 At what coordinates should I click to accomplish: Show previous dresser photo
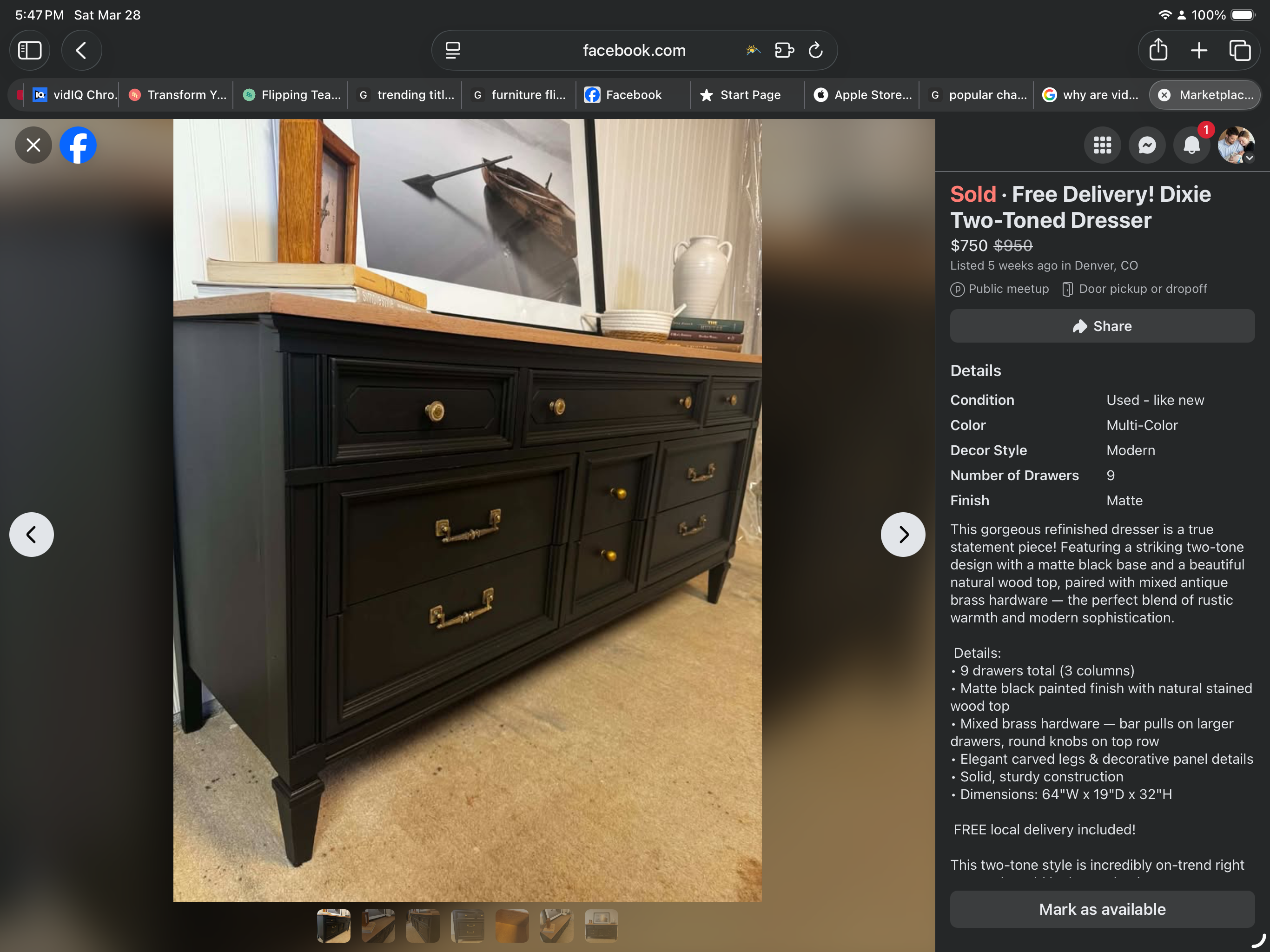32,535
